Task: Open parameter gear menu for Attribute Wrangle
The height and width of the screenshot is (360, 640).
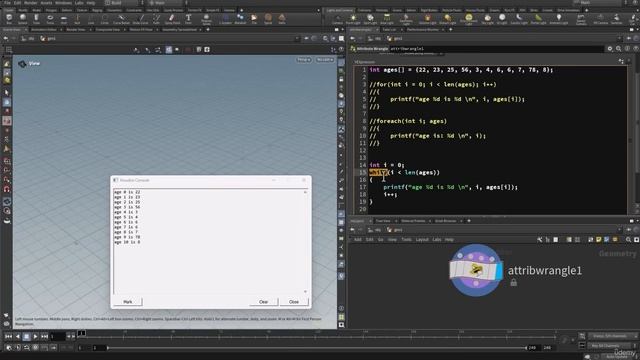Action: point(610,49)
